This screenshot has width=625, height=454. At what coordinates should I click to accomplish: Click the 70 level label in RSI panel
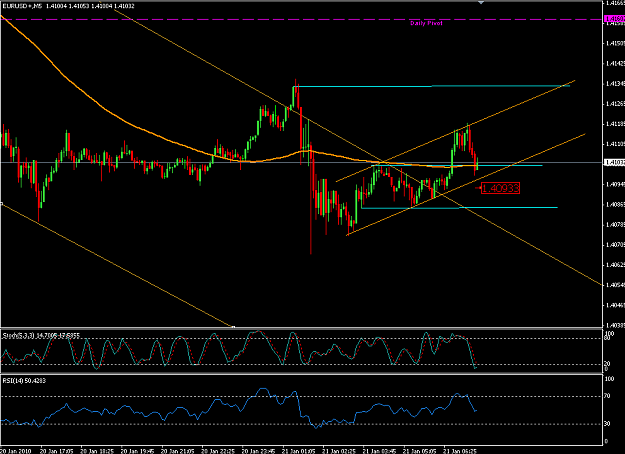point(607,396)
